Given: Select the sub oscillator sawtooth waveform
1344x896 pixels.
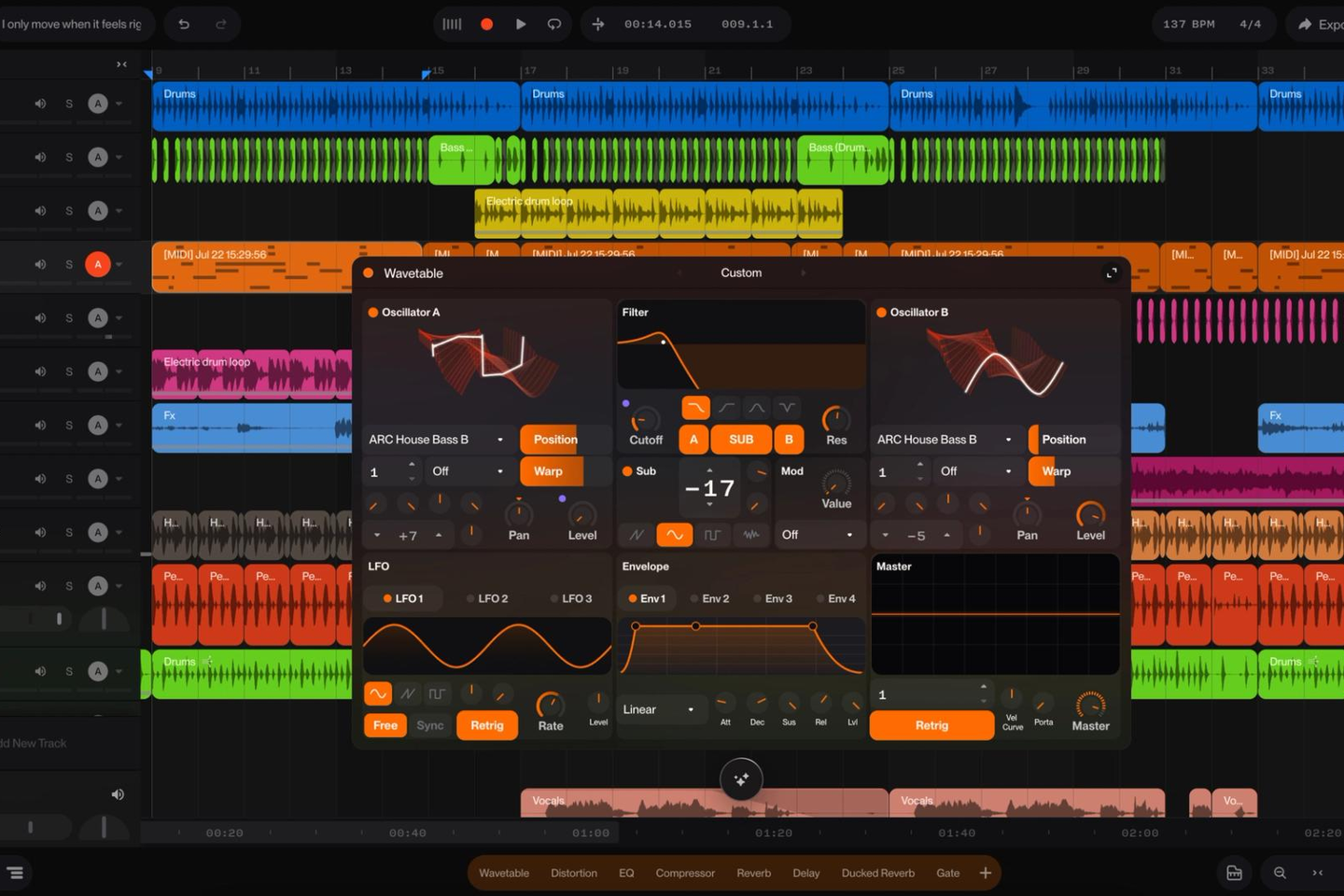Looking at the screenshot, I should (637, 535).
